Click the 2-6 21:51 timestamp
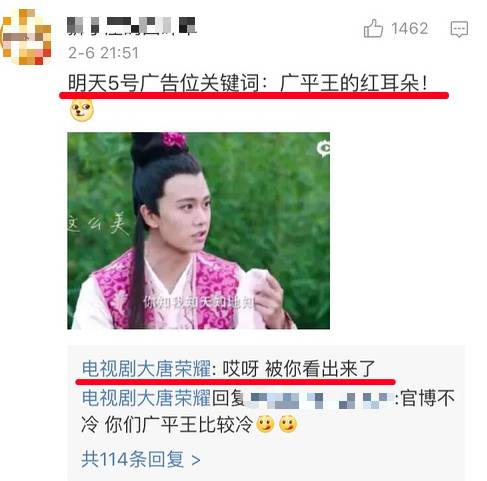Viewport: 487px width, 481px height. point(103,53)
